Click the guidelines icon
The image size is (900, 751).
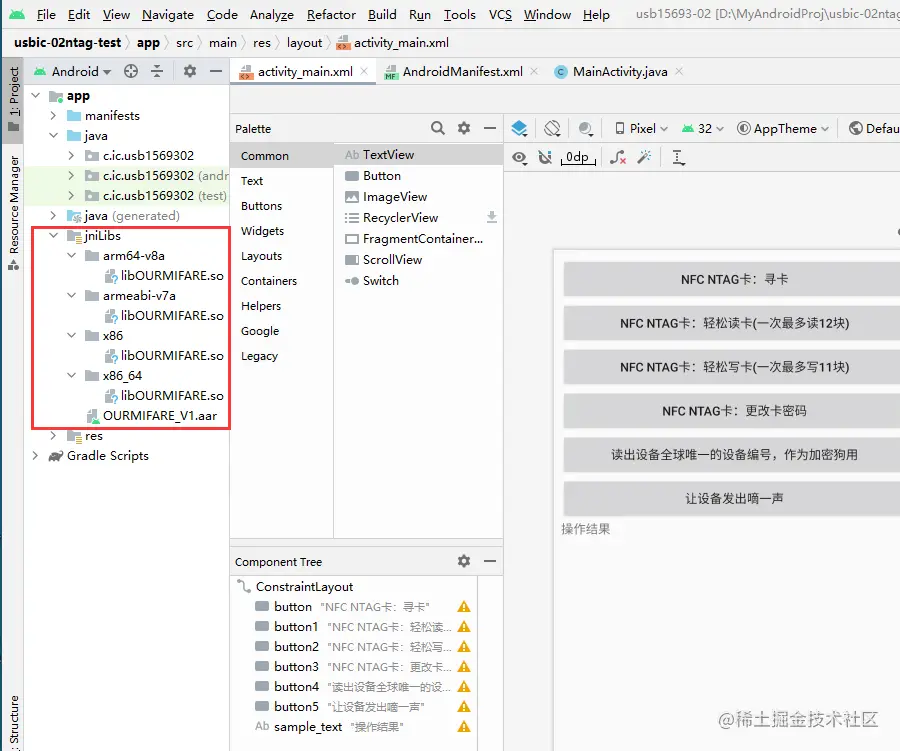(678, 157)
